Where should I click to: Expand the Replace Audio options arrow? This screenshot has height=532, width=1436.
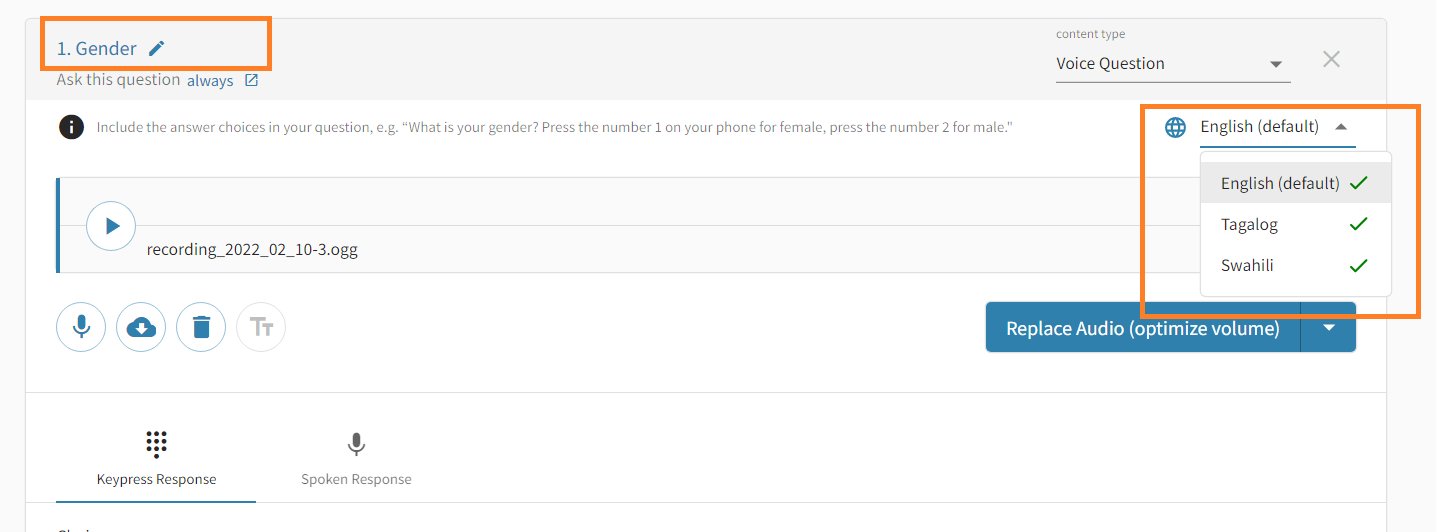pyautogui.click(x=1329, y=328)
